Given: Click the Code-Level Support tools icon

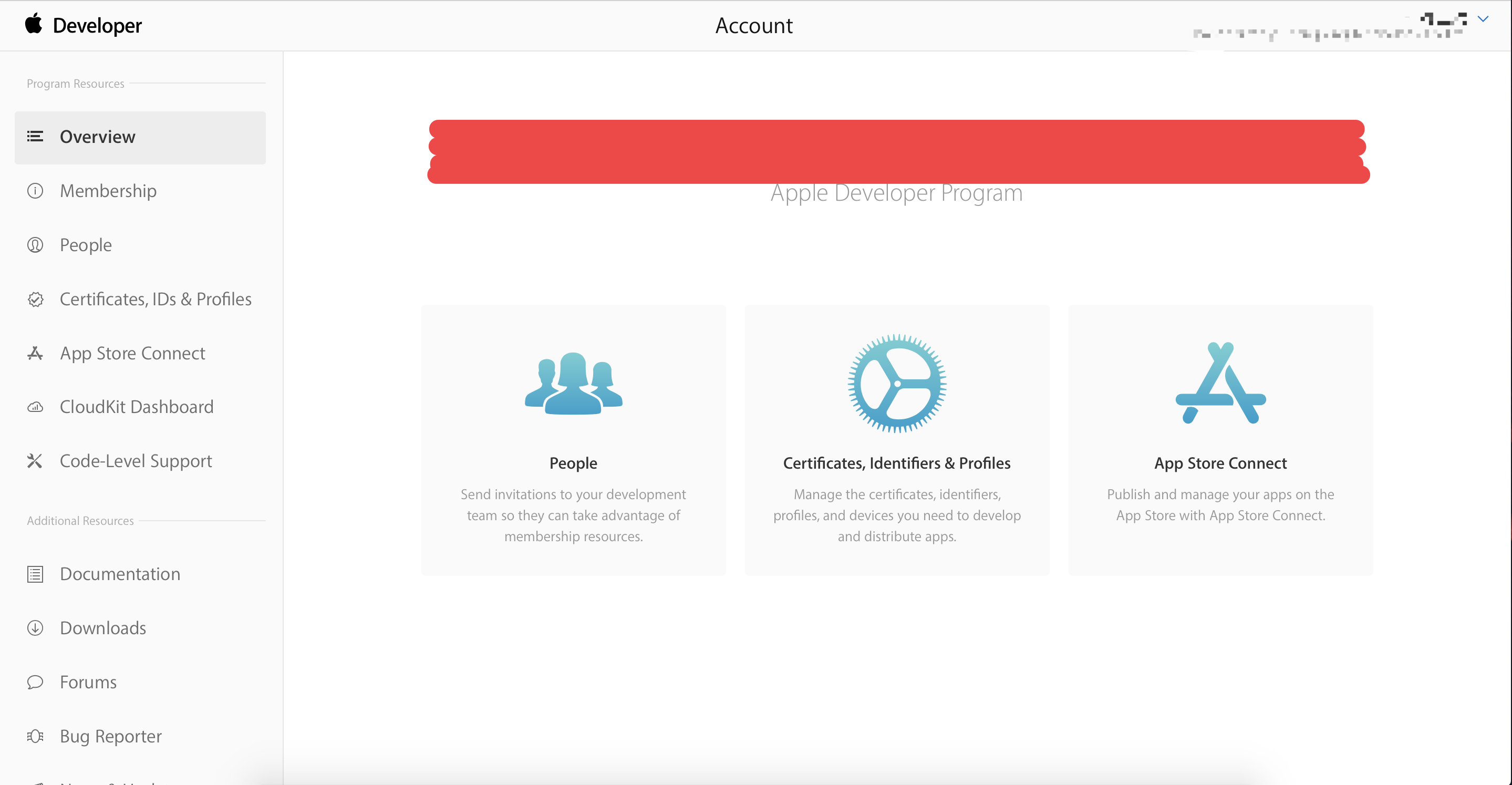Looking at the screenshot, I should (35, 461).
